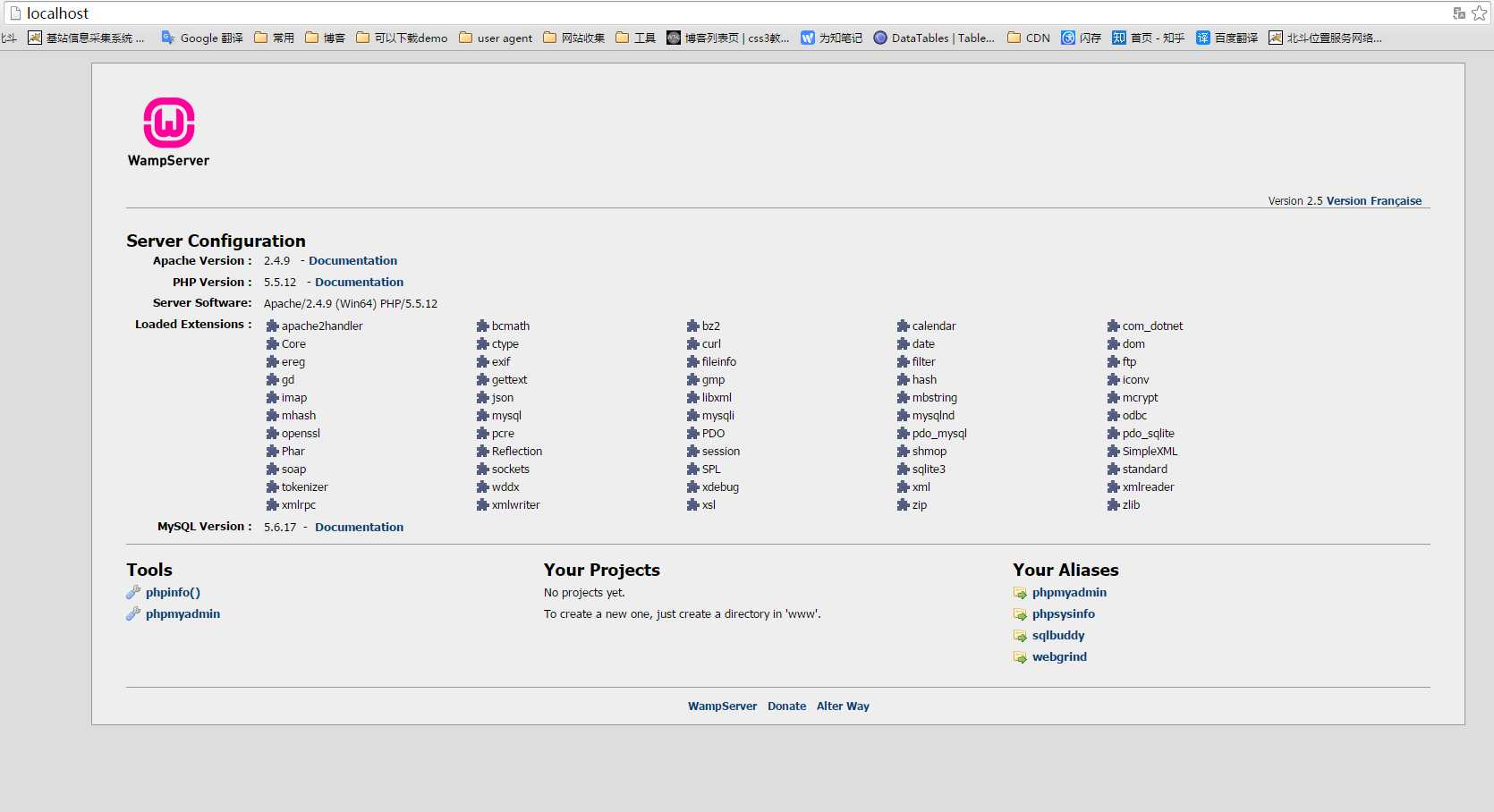
Task: Click the 'mysqli' extension text
Action: tap(718, 415)
